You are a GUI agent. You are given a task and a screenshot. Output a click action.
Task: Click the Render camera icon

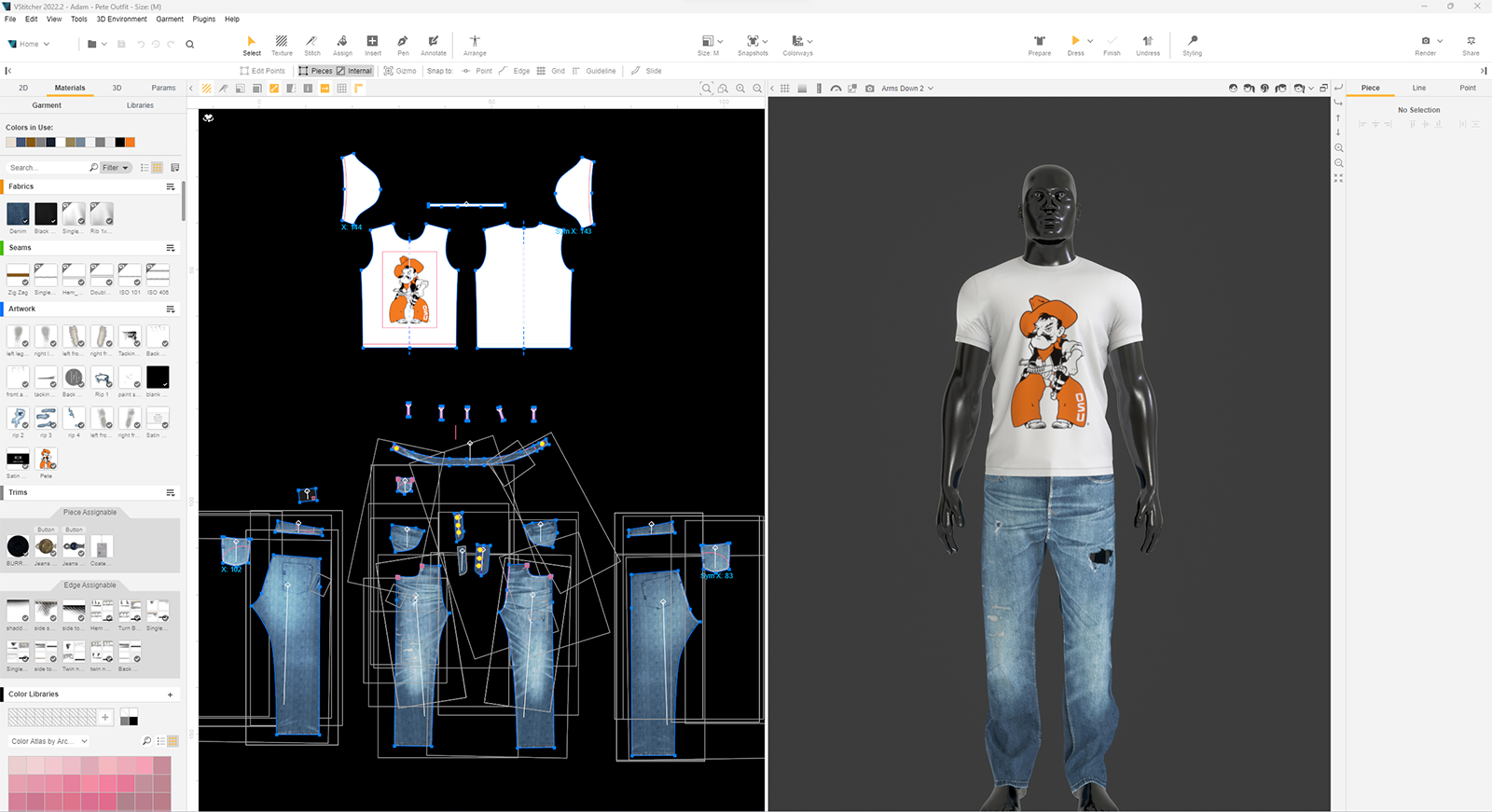tap(1425, 41)
